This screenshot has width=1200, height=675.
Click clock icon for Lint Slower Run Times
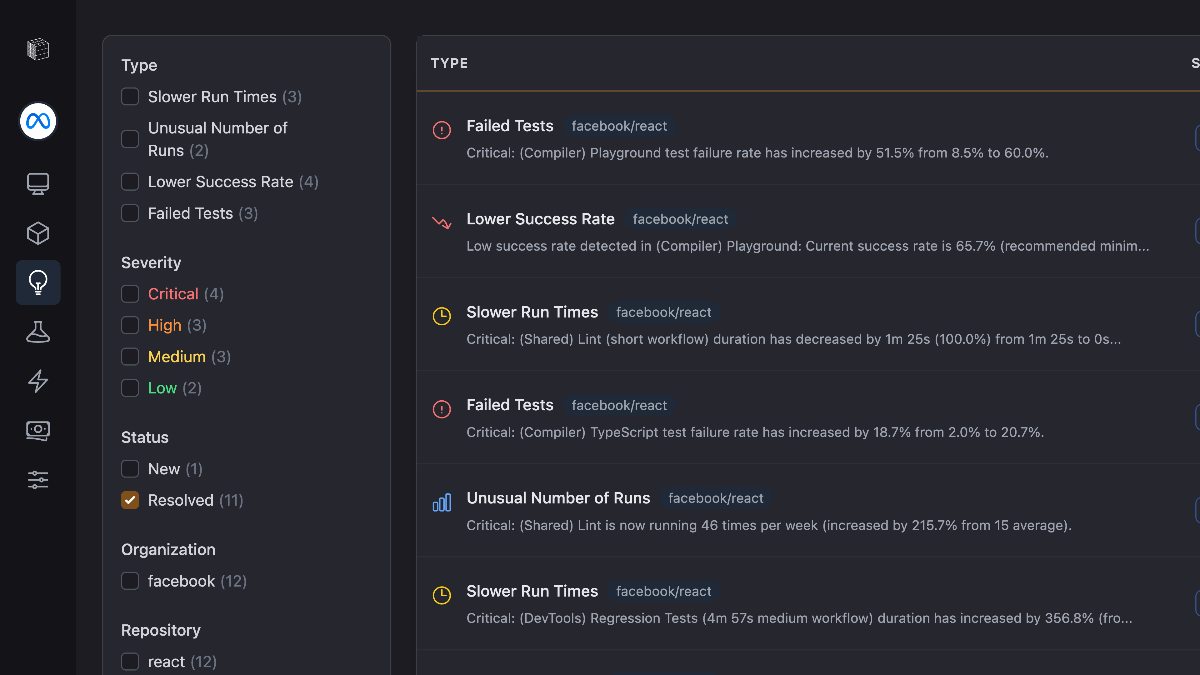441,316
